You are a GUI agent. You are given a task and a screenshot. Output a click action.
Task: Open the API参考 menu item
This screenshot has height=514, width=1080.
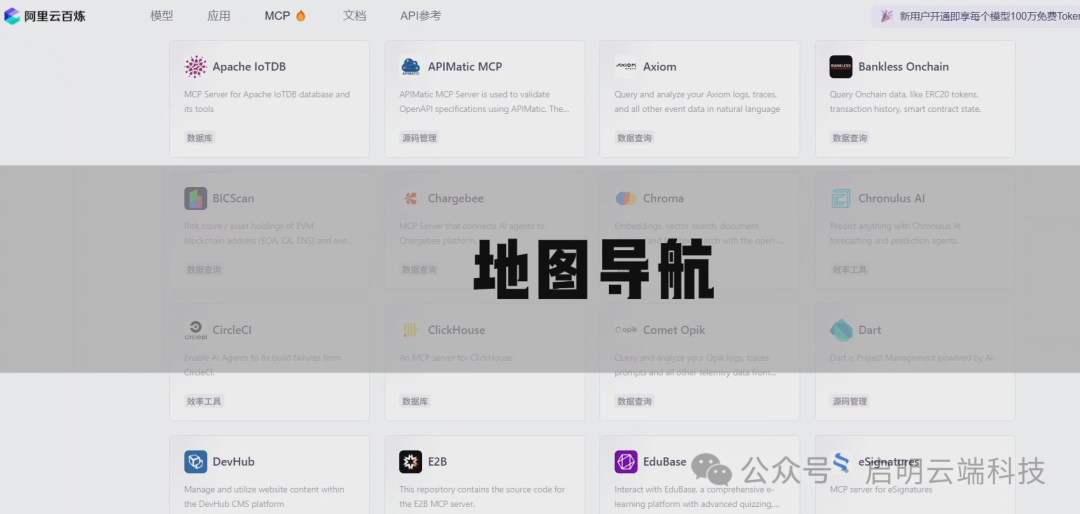pyautogui.click(x=421, y=16)
